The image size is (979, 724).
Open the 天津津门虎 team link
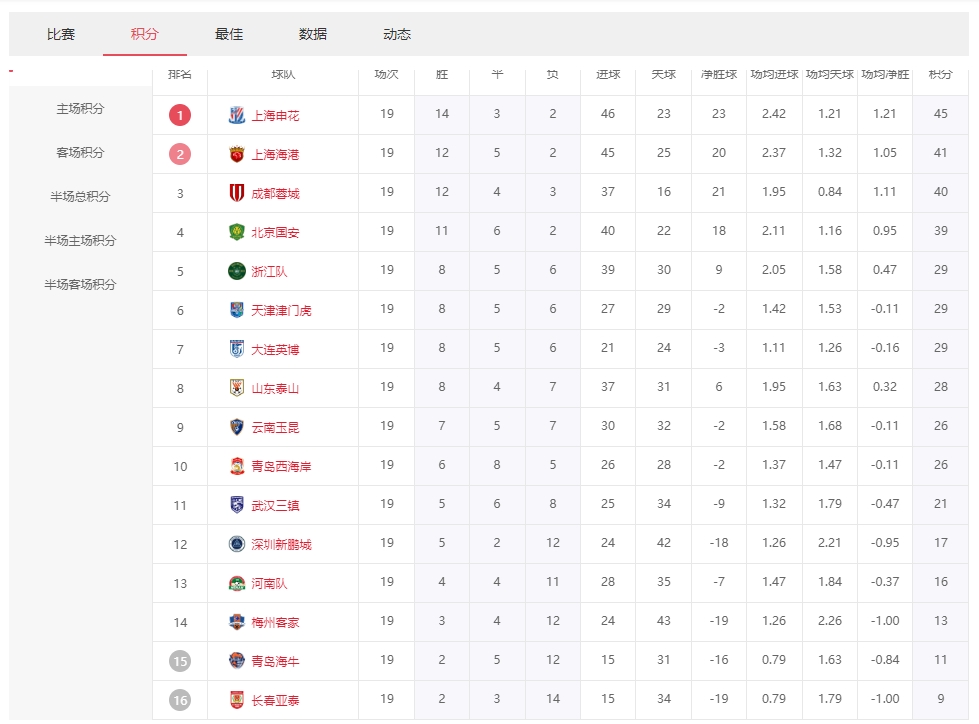(x=281, y=311)
